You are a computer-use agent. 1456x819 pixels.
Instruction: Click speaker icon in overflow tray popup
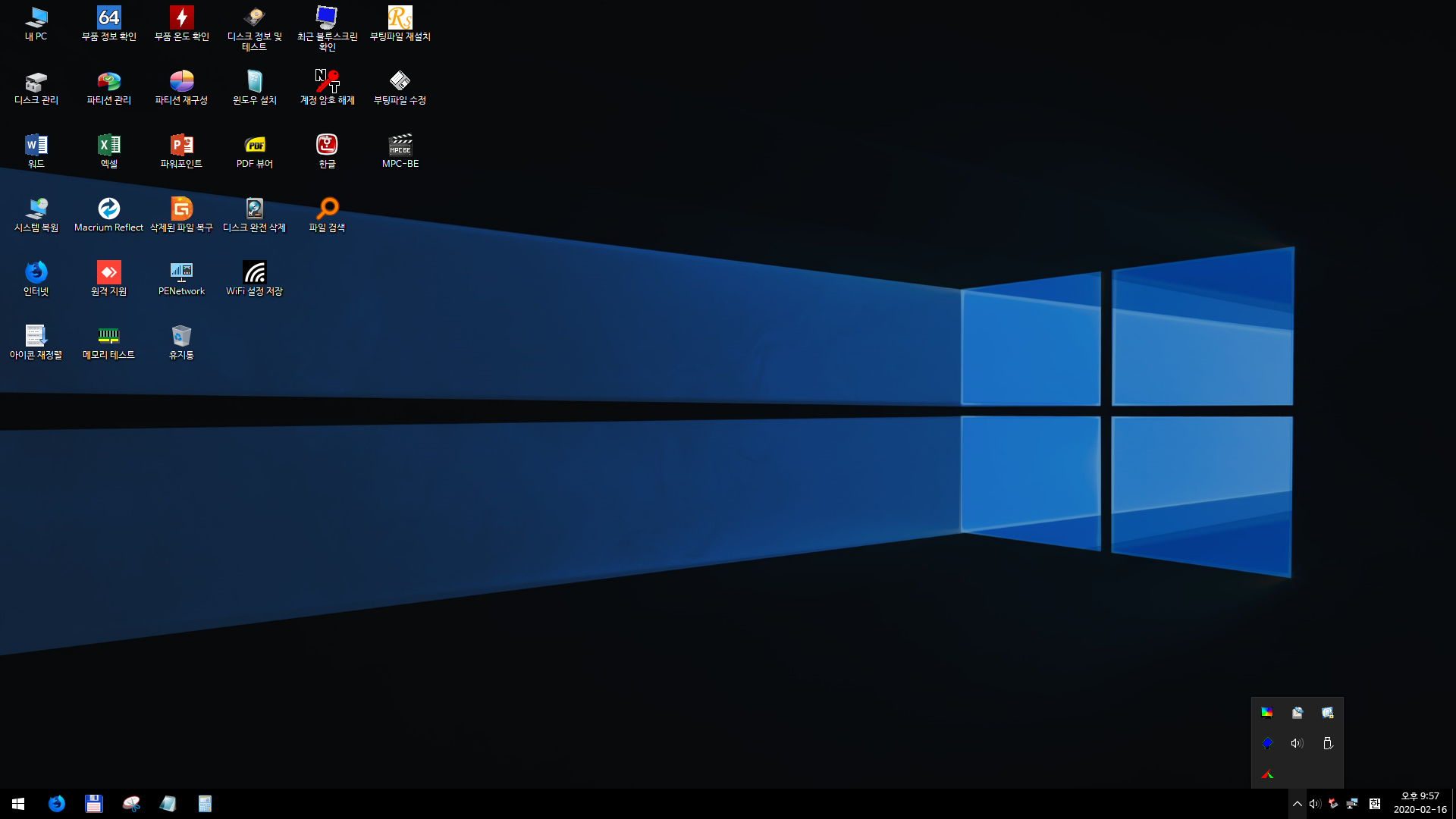point(1298,743)
